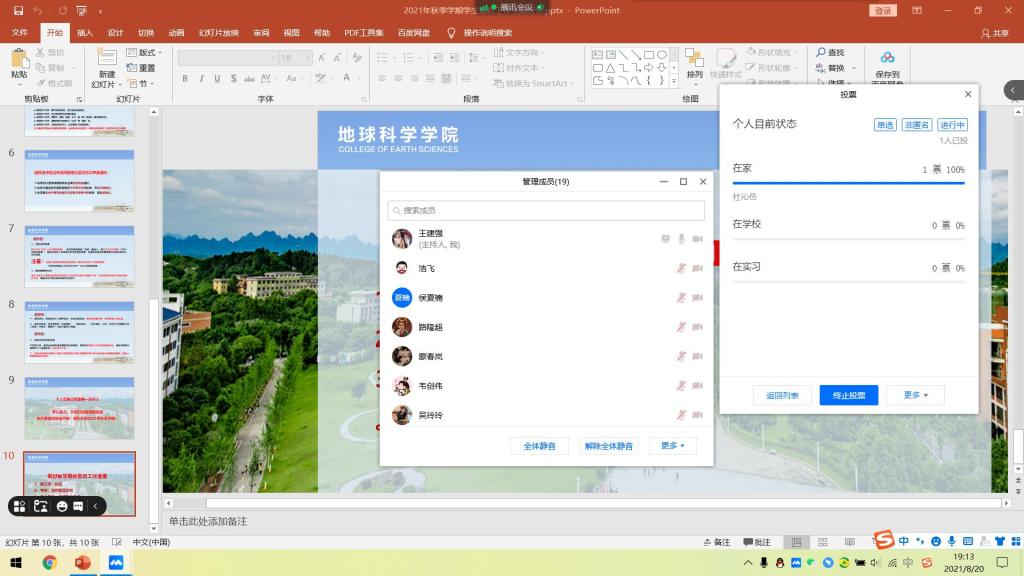Expand 更多 dropdown in the voting panel
Viewport: 1024px width, 576px height.
coord(916,395)
